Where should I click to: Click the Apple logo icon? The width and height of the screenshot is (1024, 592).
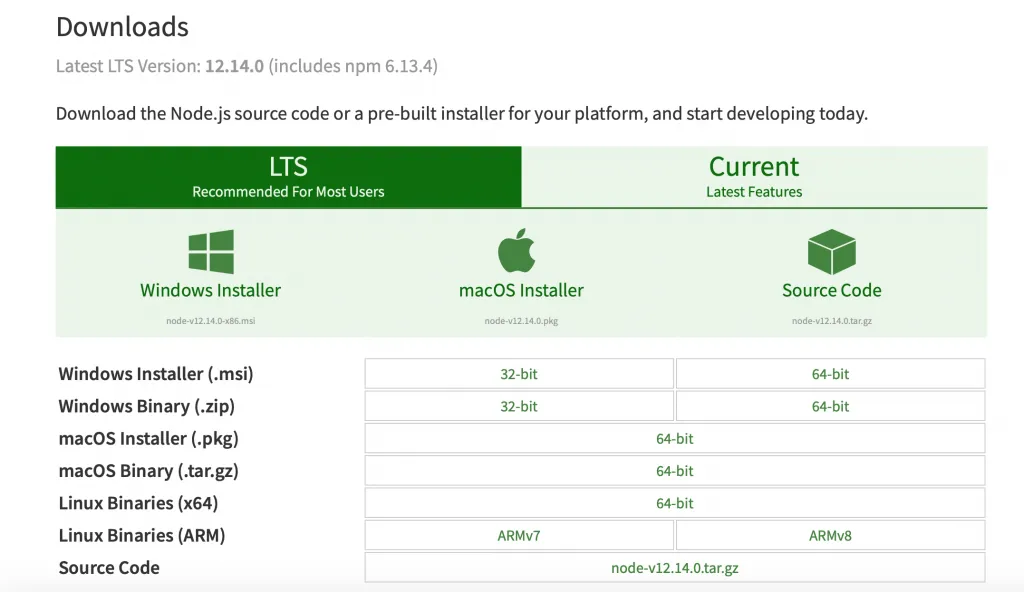[517, 250]
